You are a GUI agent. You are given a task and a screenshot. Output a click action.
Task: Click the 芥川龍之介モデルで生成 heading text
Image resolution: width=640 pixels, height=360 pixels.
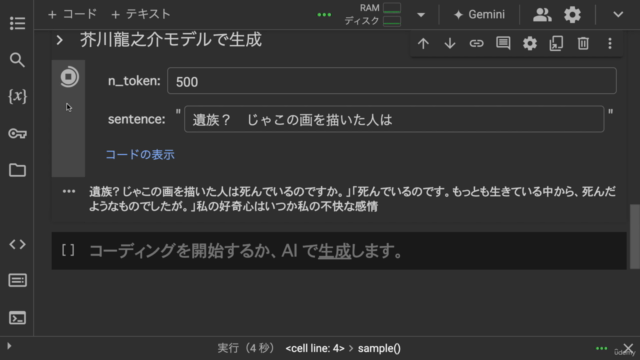click(x=171, y=40)
